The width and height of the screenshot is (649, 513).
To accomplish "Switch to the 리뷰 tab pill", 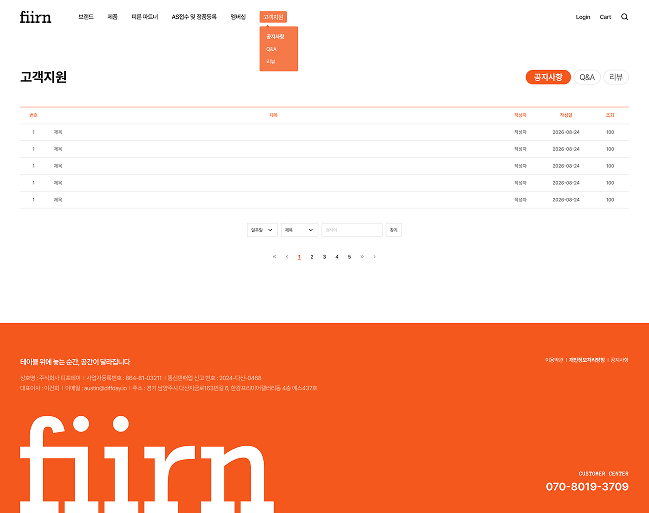I will (x=616, y=77).
